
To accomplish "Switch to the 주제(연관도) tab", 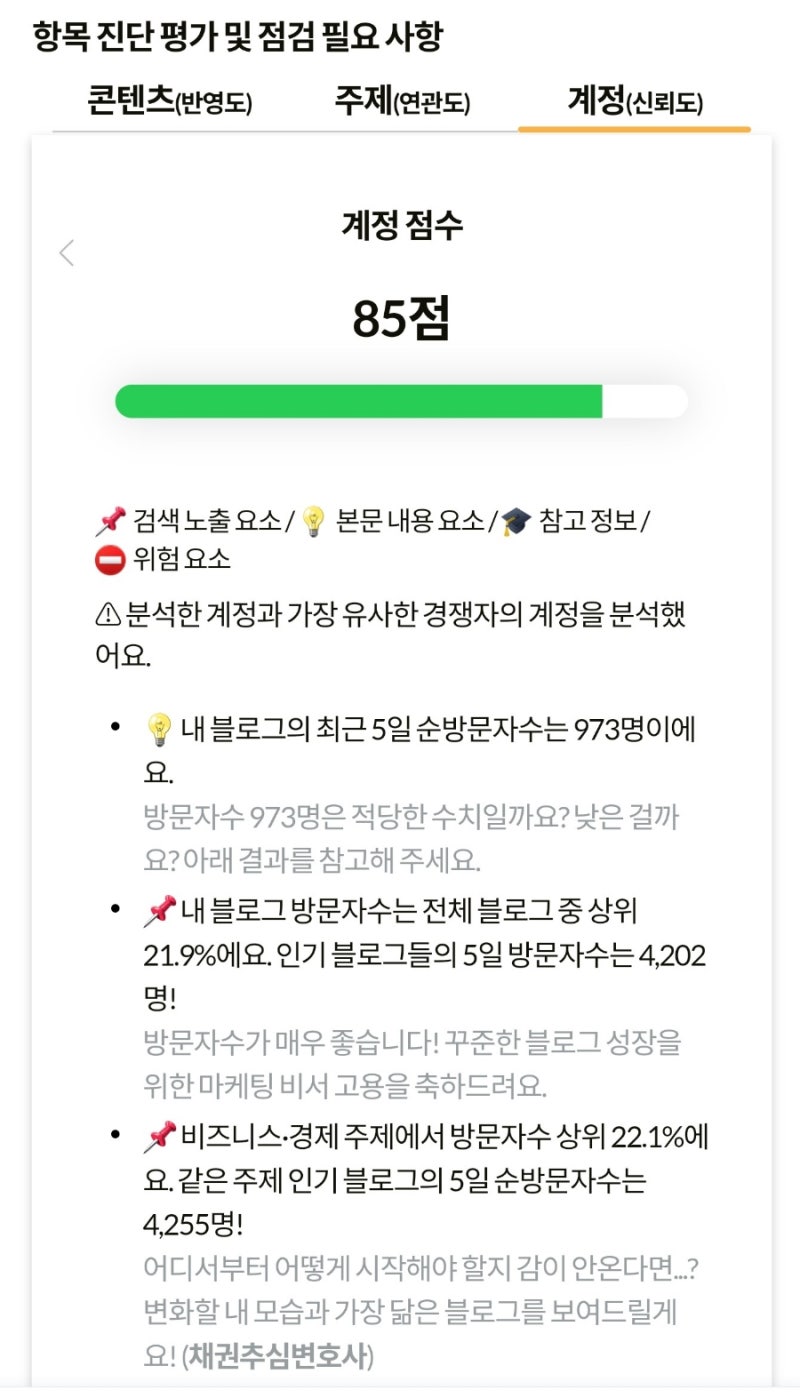I will (402, 102).
